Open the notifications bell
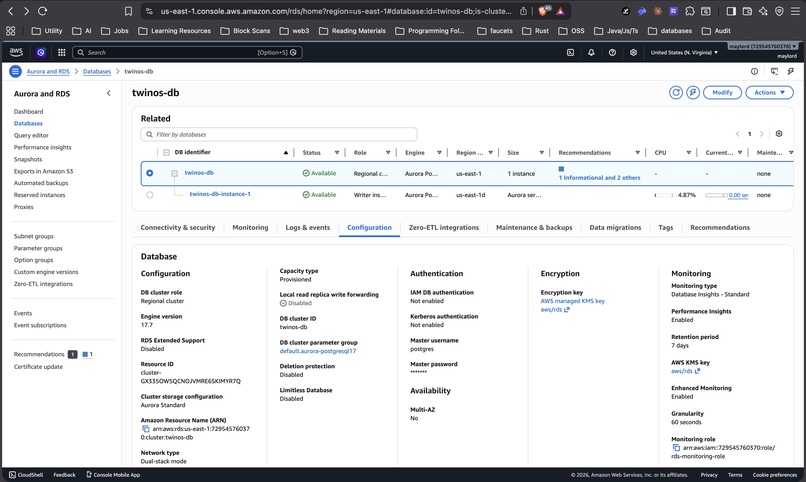Image resolution: width=806 pixels, height=482 pixels. click(x=591, y=52)
